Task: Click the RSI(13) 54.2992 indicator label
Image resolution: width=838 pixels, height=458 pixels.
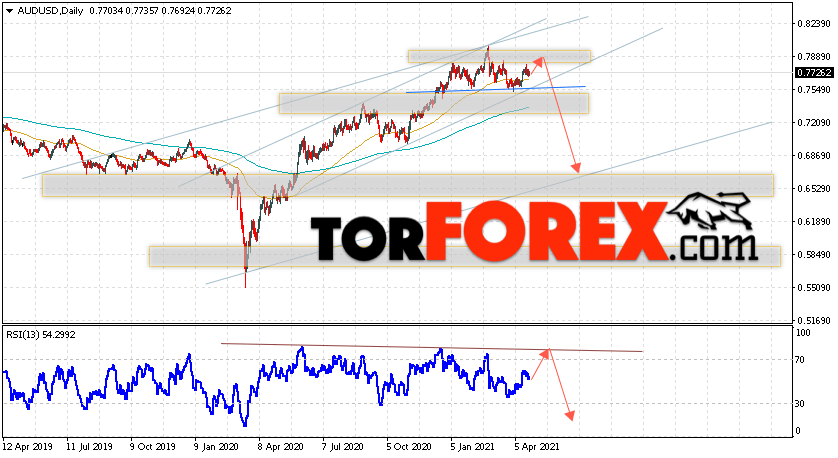Action: (x=41, y=335)
